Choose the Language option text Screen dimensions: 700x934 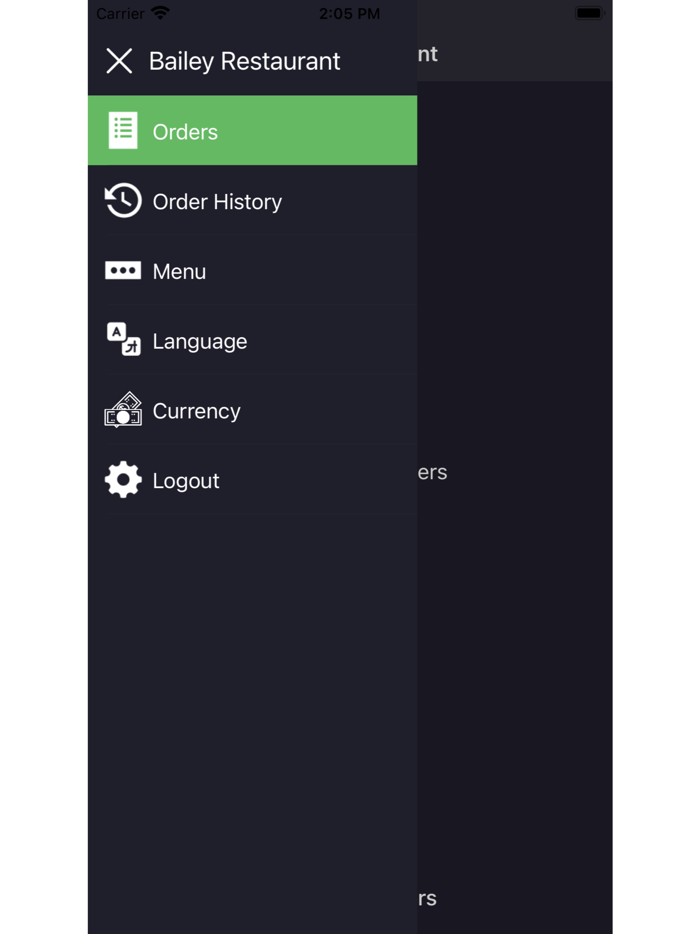pyautogui.click(x=200, y=342)
